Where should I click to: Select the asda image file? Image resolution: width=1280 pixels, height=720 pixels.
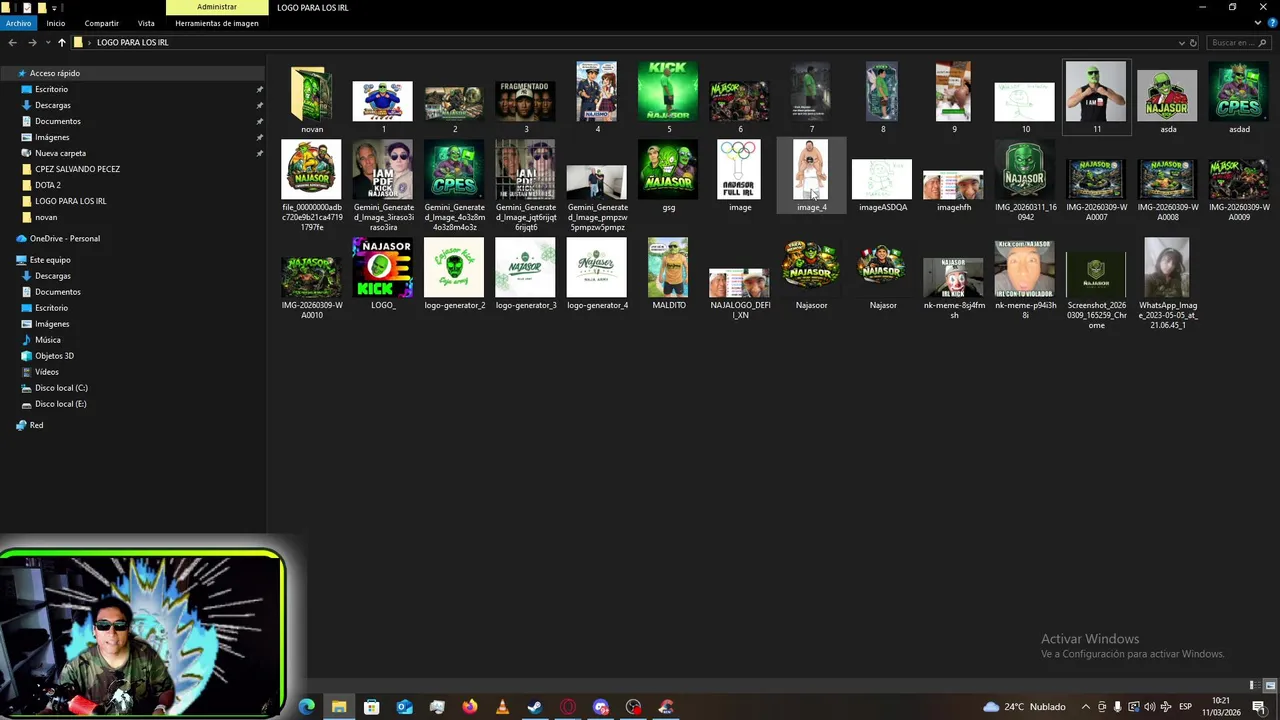(x=1167, y=96)
